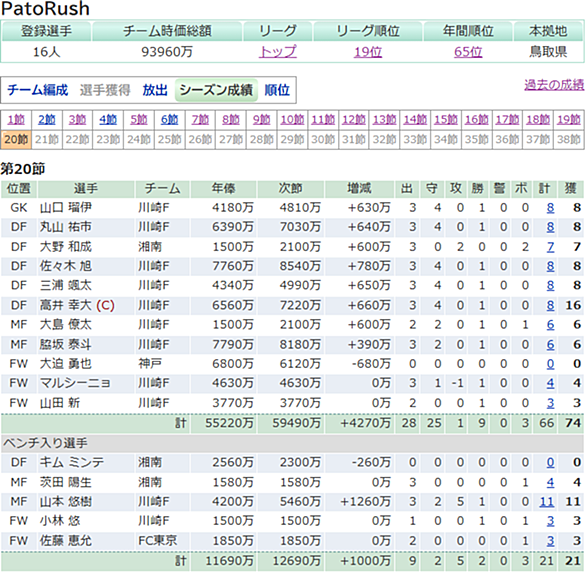586x572 pixels.
Task: Go to the 10節 results
Action: click(292, 120)
